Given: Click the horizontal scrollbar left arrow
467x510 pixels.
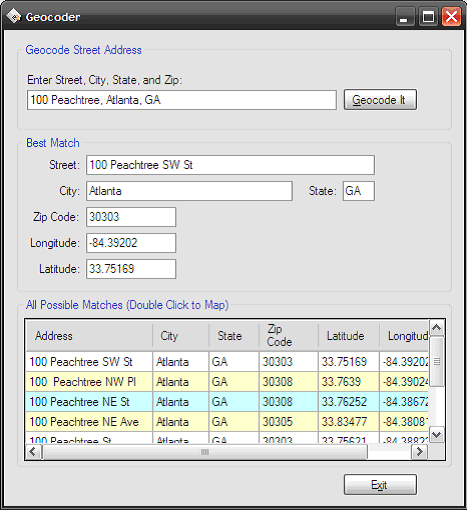Looking at the screenshot, I should point(33,452).
